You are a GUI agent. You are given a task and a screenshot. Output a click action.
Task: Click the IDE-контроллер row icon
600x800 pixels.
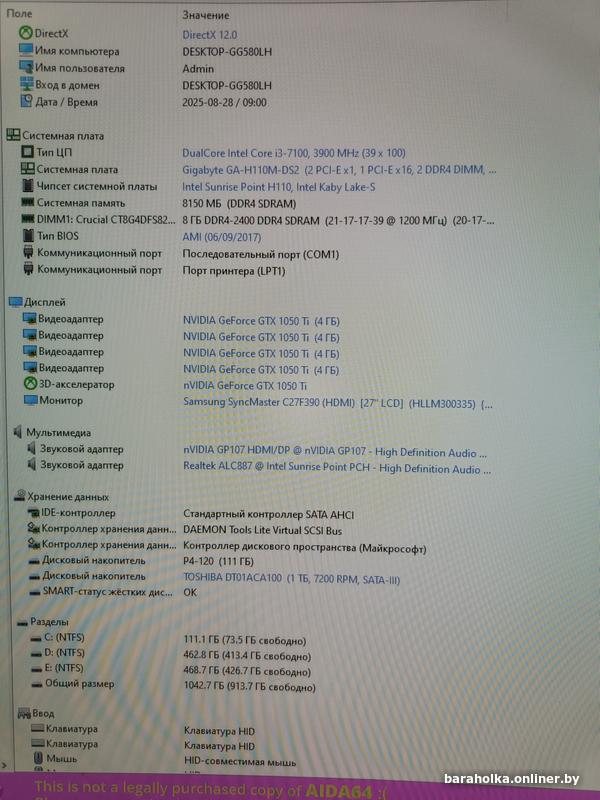click(34, 512)
